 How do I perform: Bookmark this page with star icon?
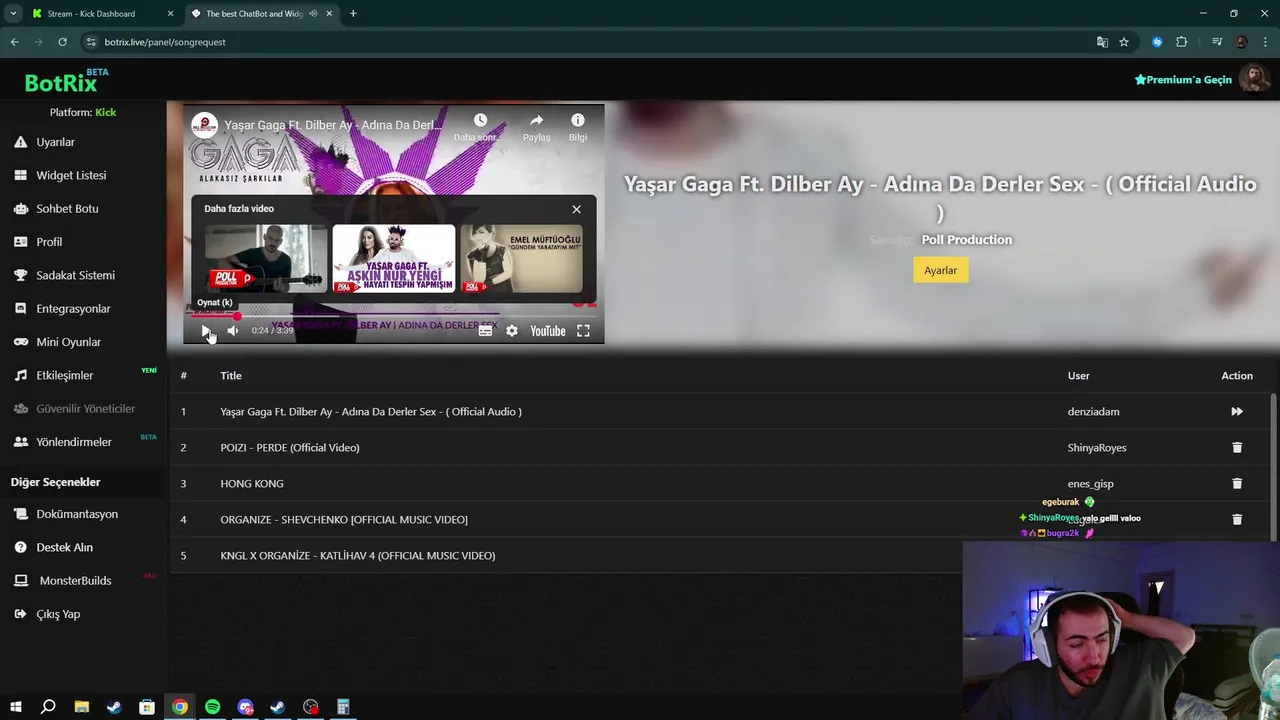(1124, 42)
